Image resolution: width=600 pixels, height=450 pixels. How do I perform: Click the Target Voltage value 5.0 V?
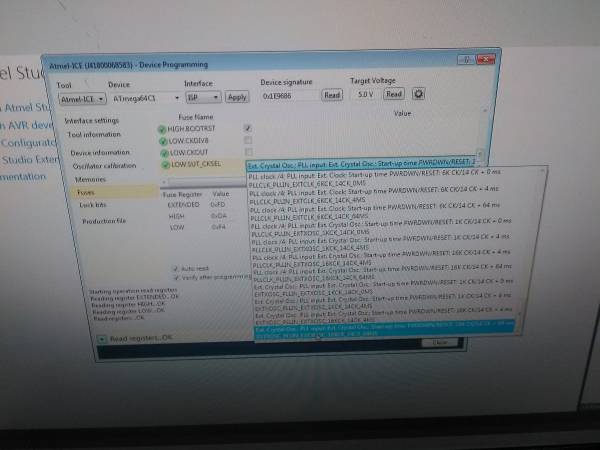(366, 94)
